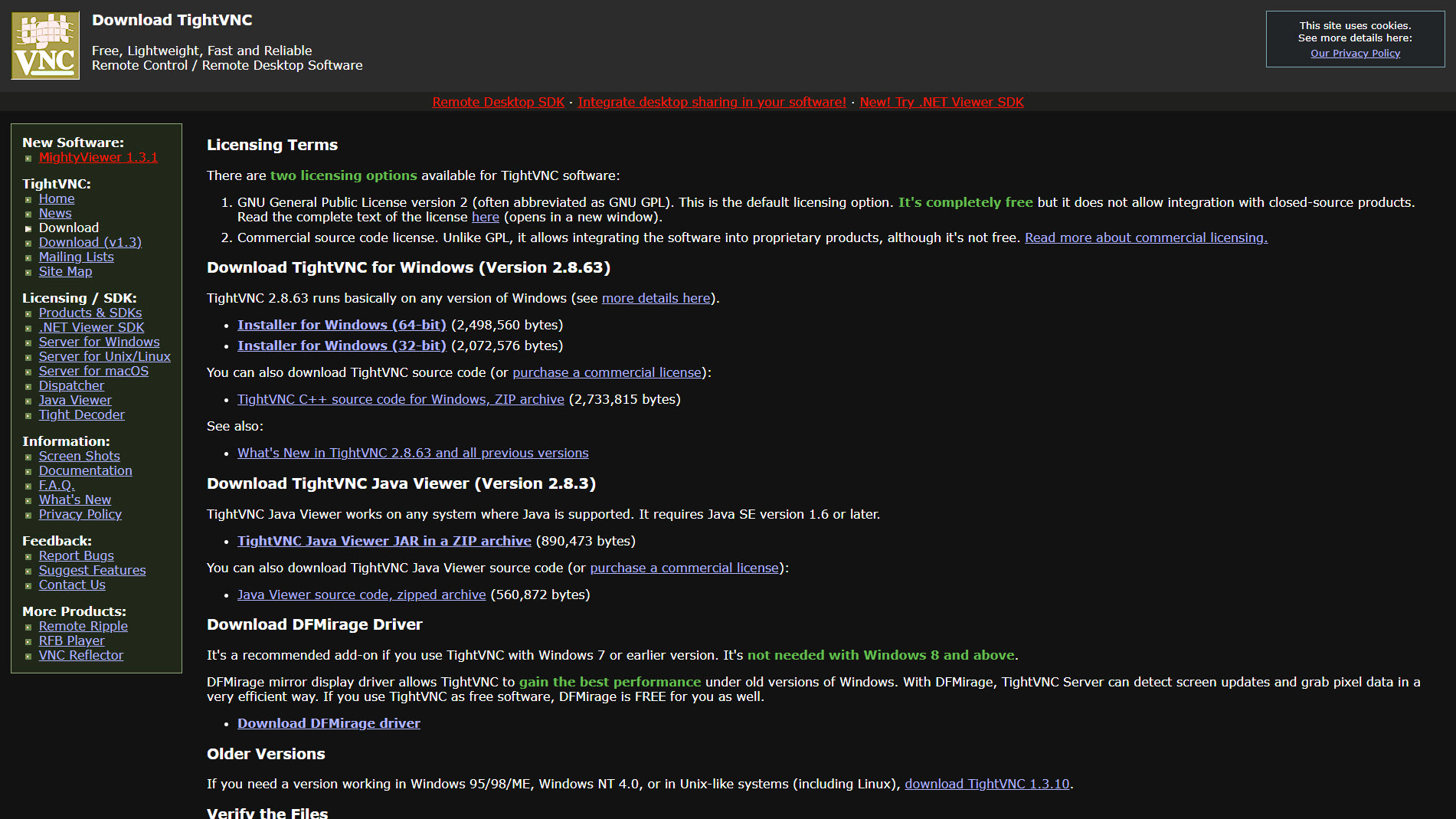Screen dimensions: 1456x819
Task: Click the Download DFMirage Driver heading
Action: 314,624
